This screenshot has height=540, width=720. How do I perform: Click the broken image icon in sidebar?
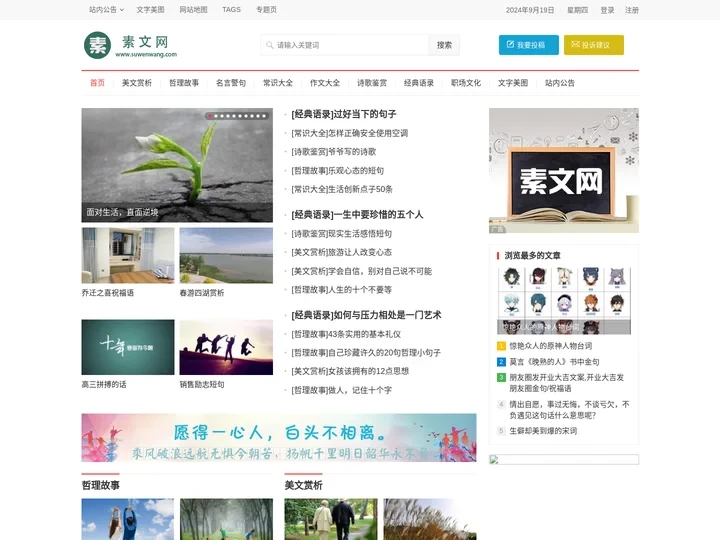494,460
